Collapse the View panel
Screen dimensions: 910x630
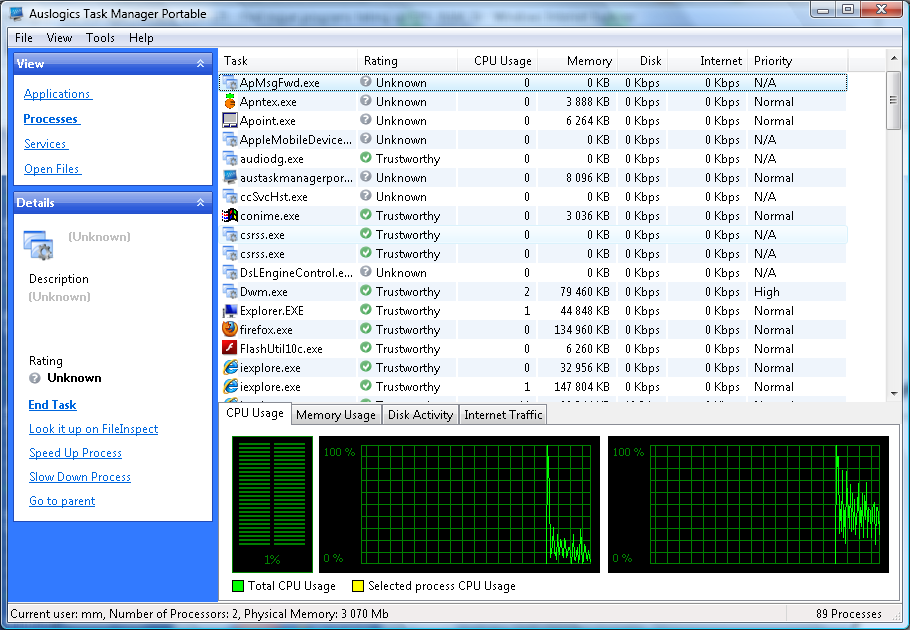[200, 64]
